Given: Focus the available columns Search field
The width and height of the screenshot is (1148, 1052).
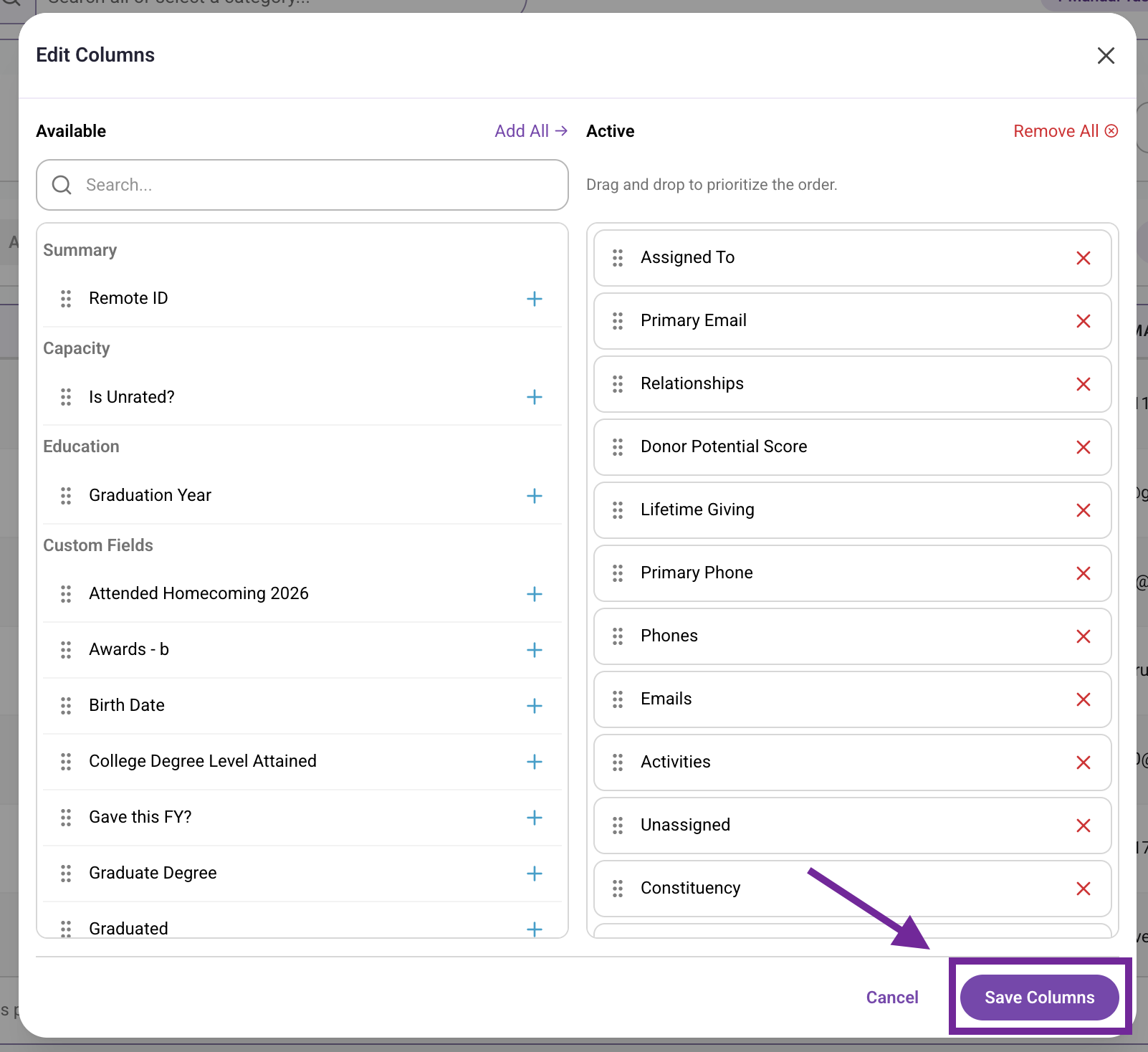Looking at the screenshot, I should click(302, 185).
